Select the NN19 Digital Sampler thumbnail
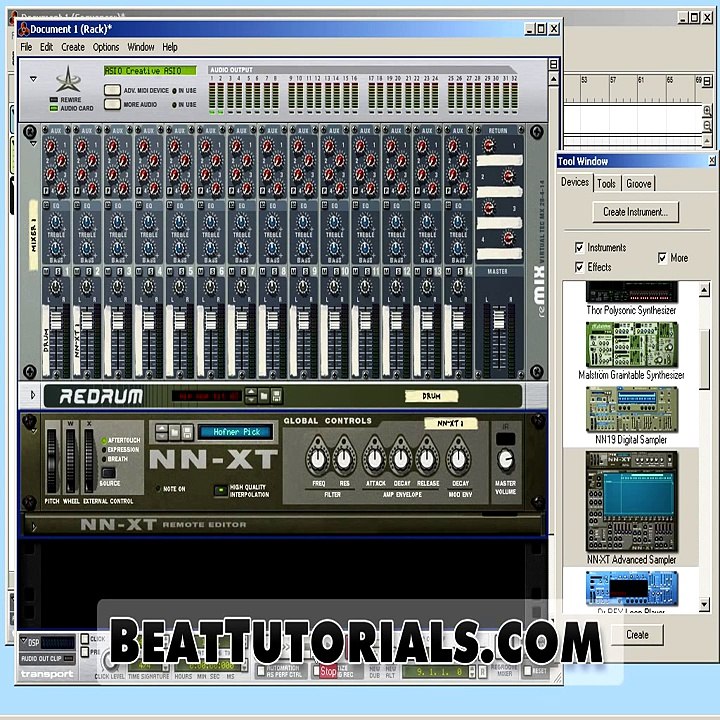This screenshot has height=720, width=720. pos(631,409)
